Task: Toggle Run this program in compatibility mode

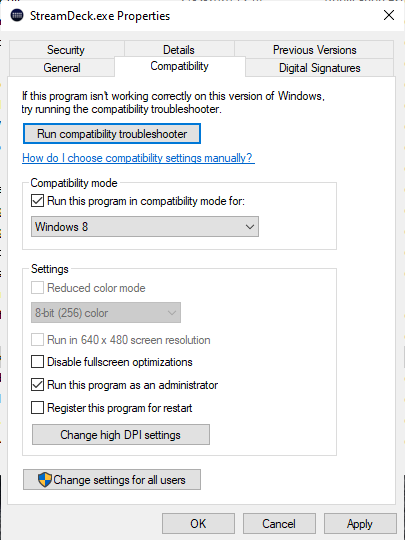Action: pos(37,201)
